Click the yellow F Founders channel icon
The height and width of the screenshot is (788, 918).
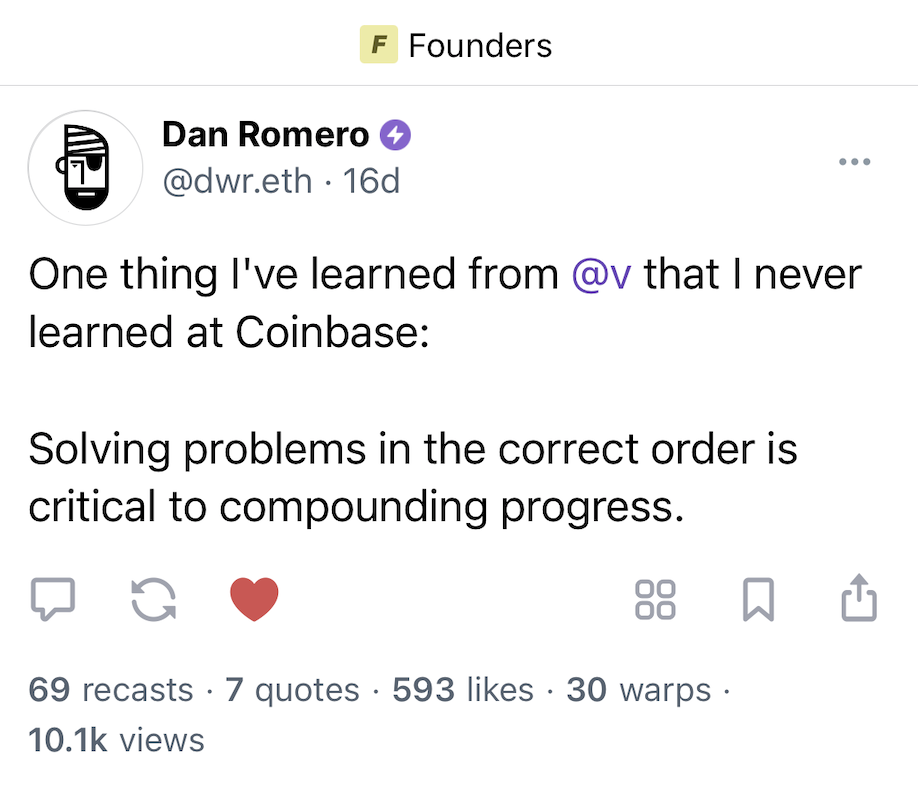click(x=378, y=44)
